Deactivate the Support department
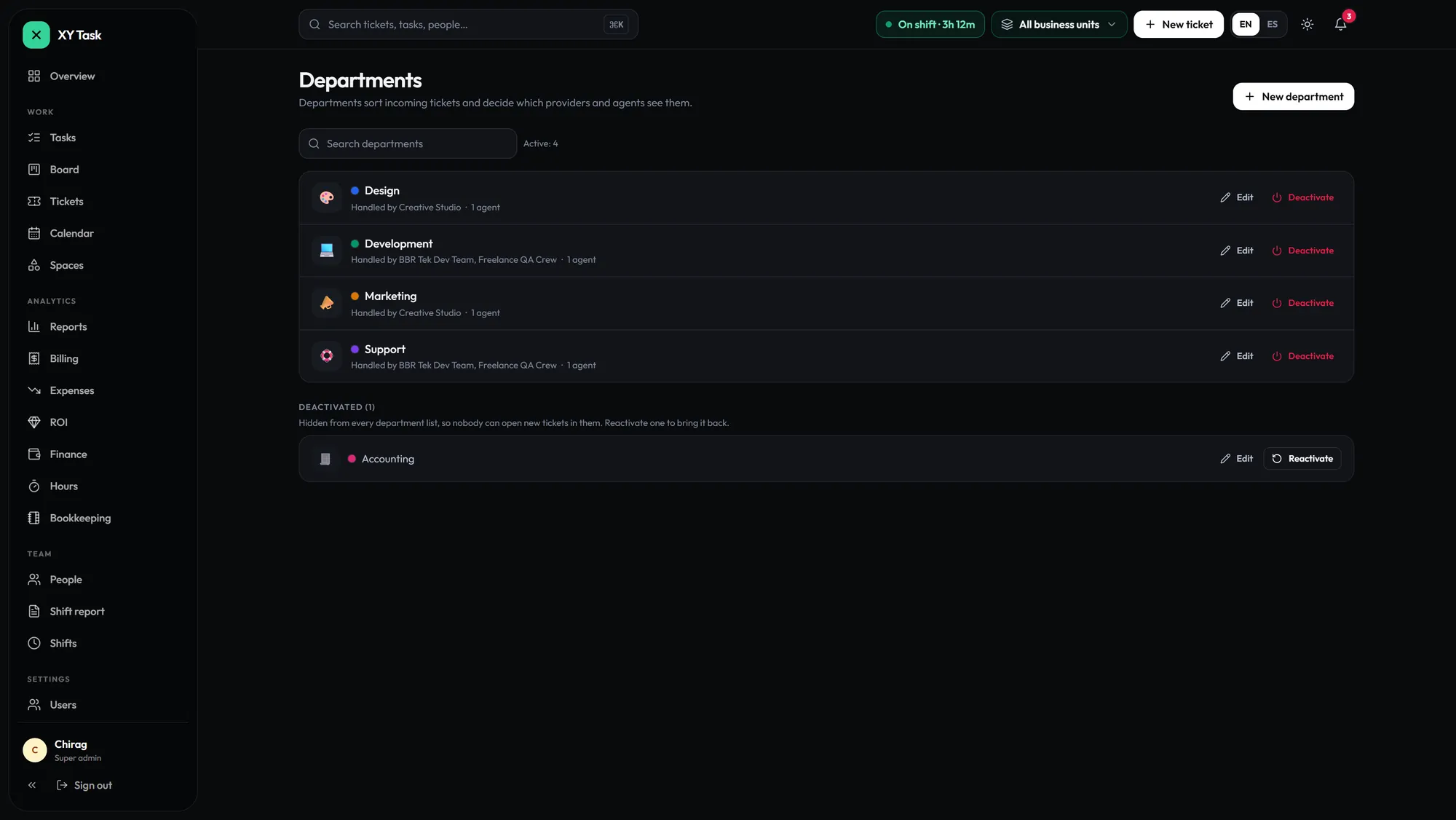The image size is (1456, 820). (1302, 356)
